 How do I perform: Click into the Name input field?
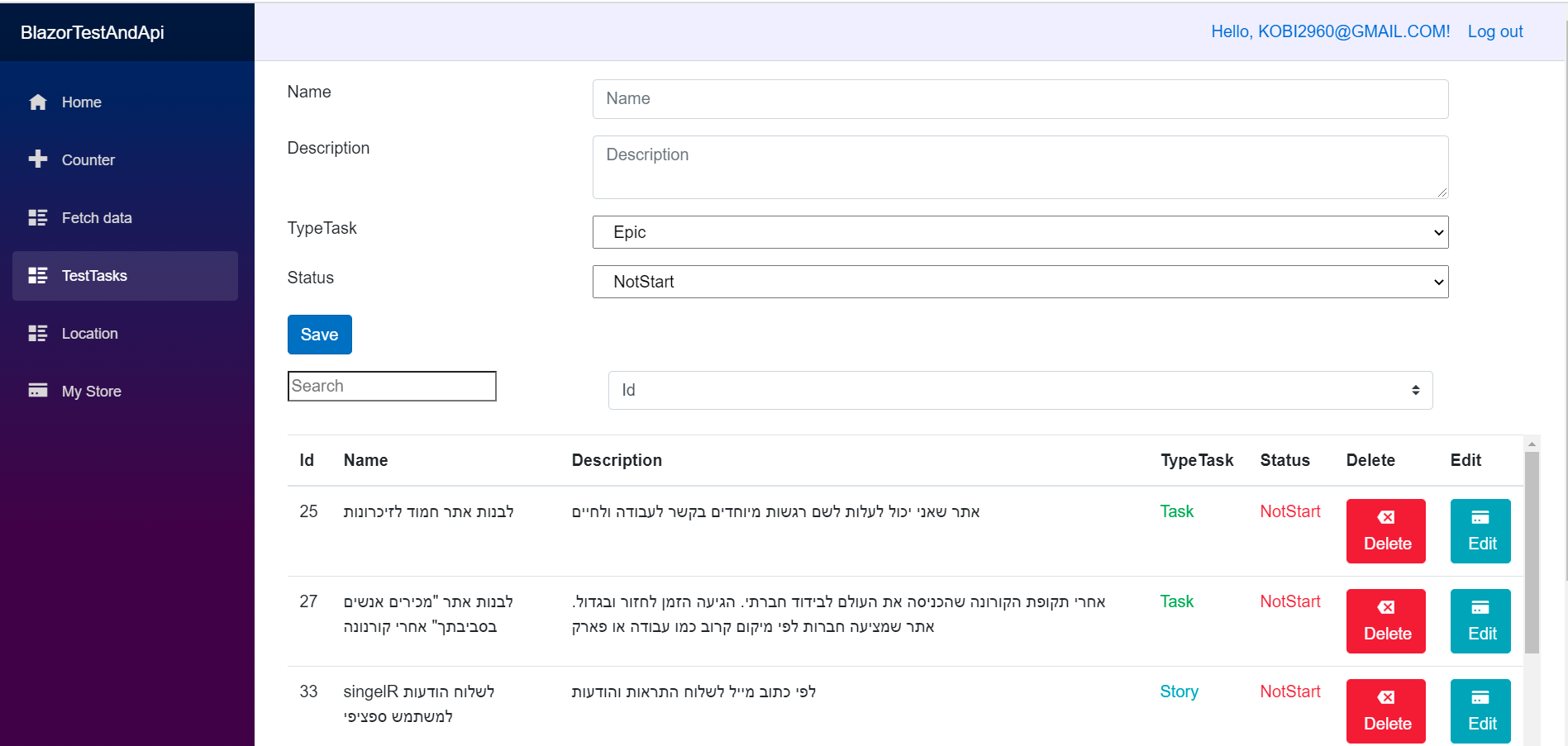tap(1020, 99)
